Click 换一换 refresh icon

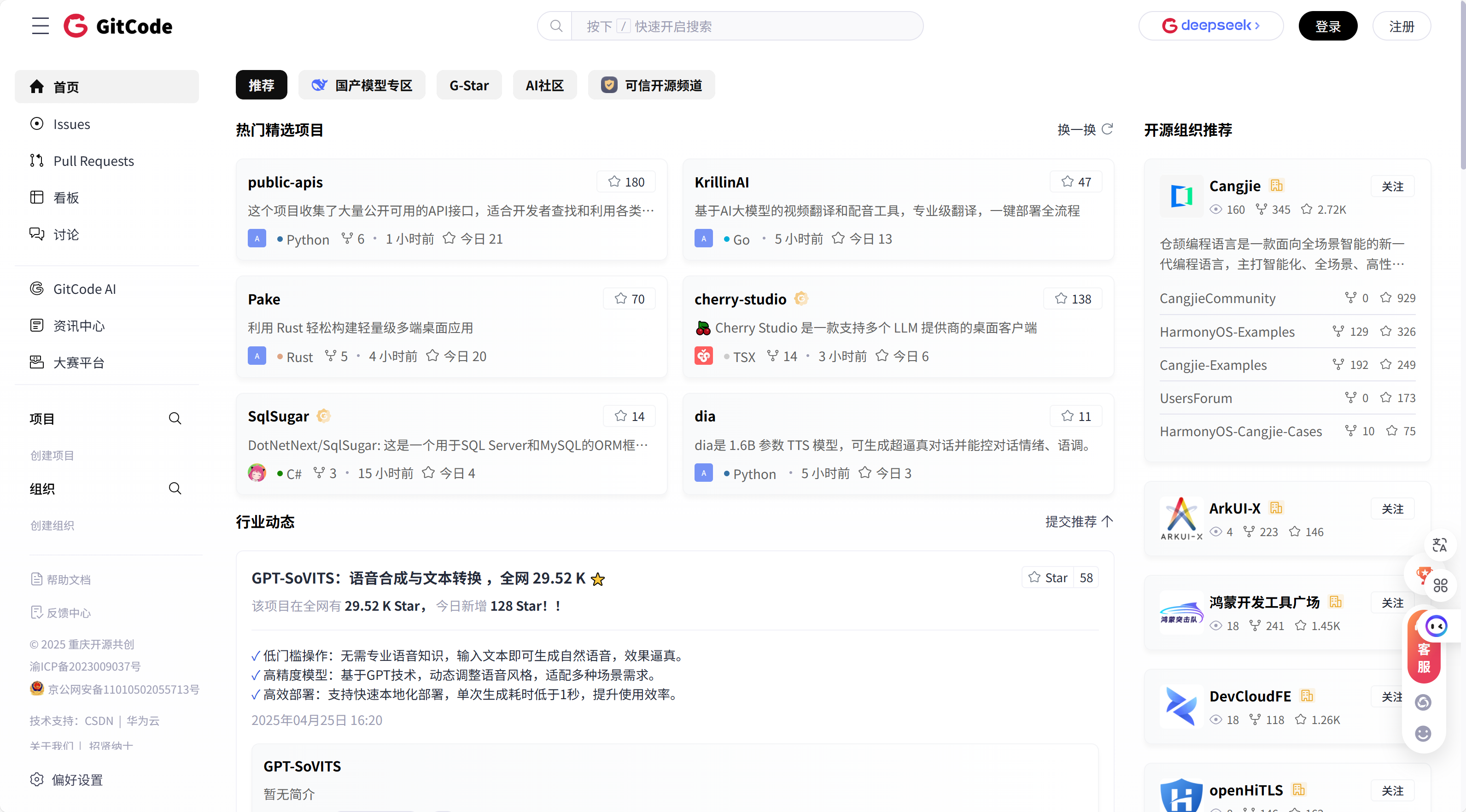coord(1107,129)
